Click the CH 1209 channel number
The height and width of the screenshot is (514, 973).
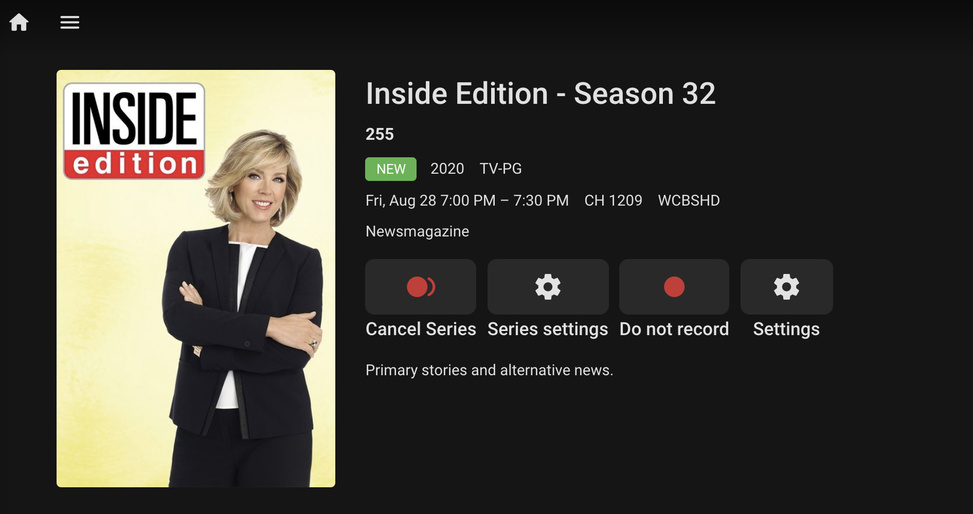pos(613,201)
